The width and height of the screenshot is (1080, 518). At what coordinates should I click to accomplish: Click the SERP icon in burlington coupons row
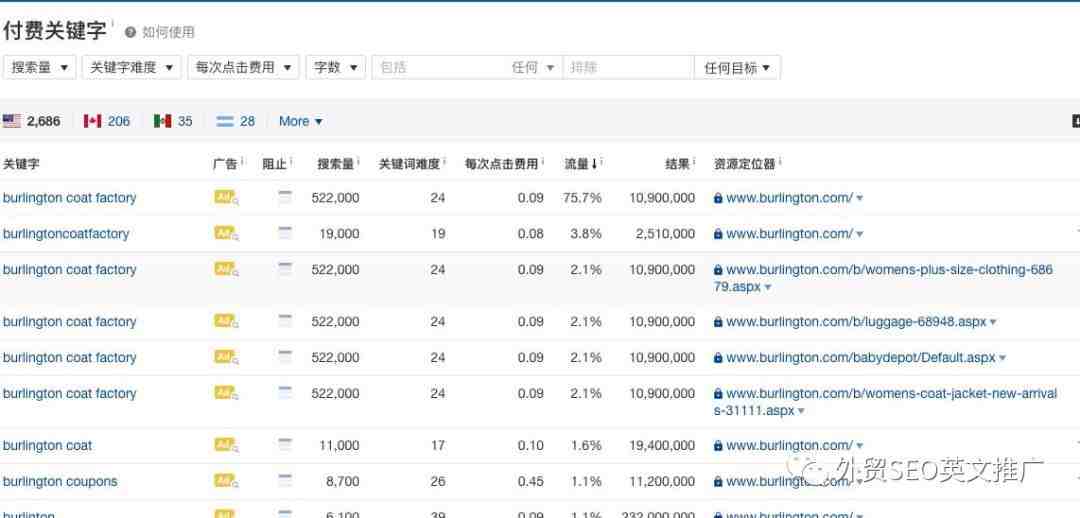point(285,481)
